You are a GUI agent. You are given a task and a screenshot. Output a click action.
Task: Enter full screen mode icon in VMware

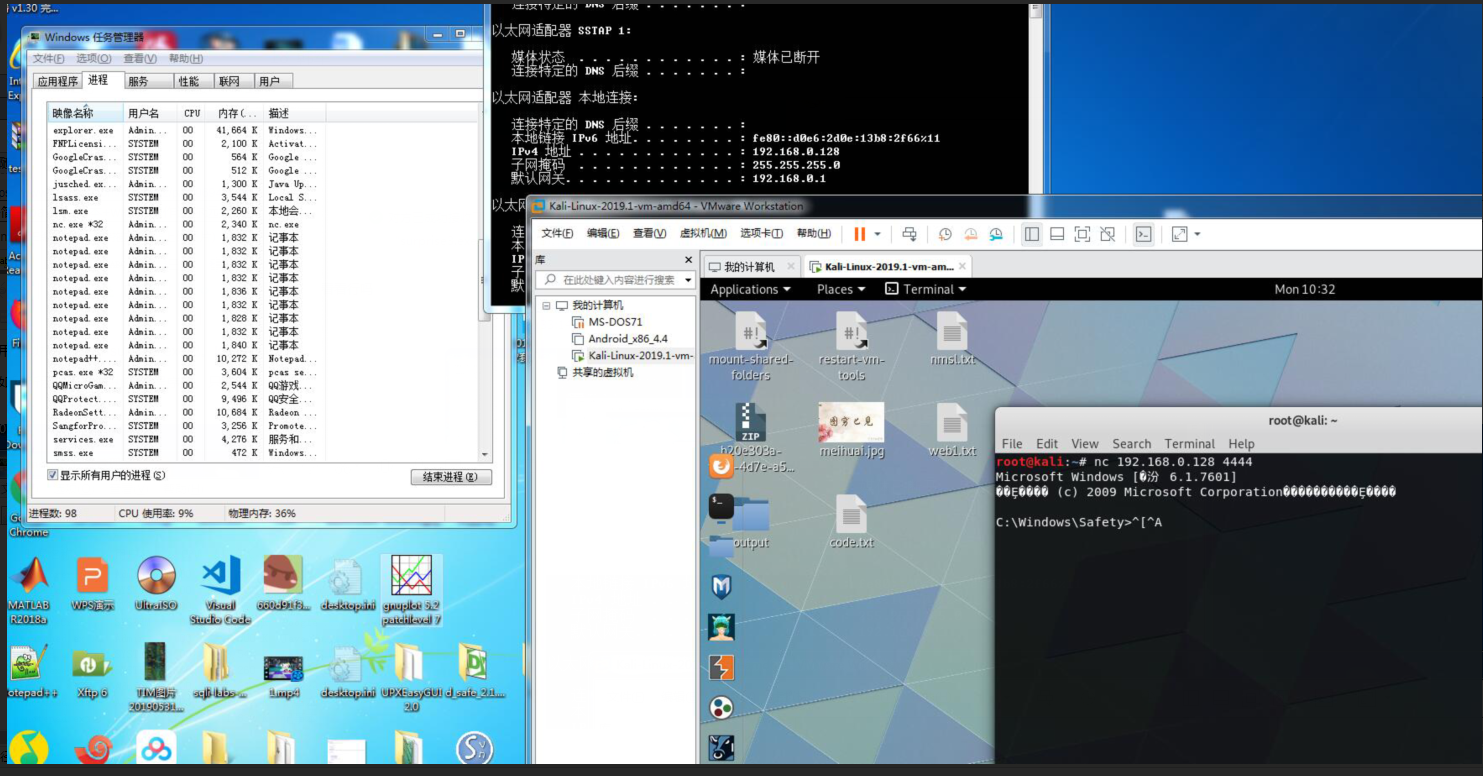click(x=1082, y=234)
